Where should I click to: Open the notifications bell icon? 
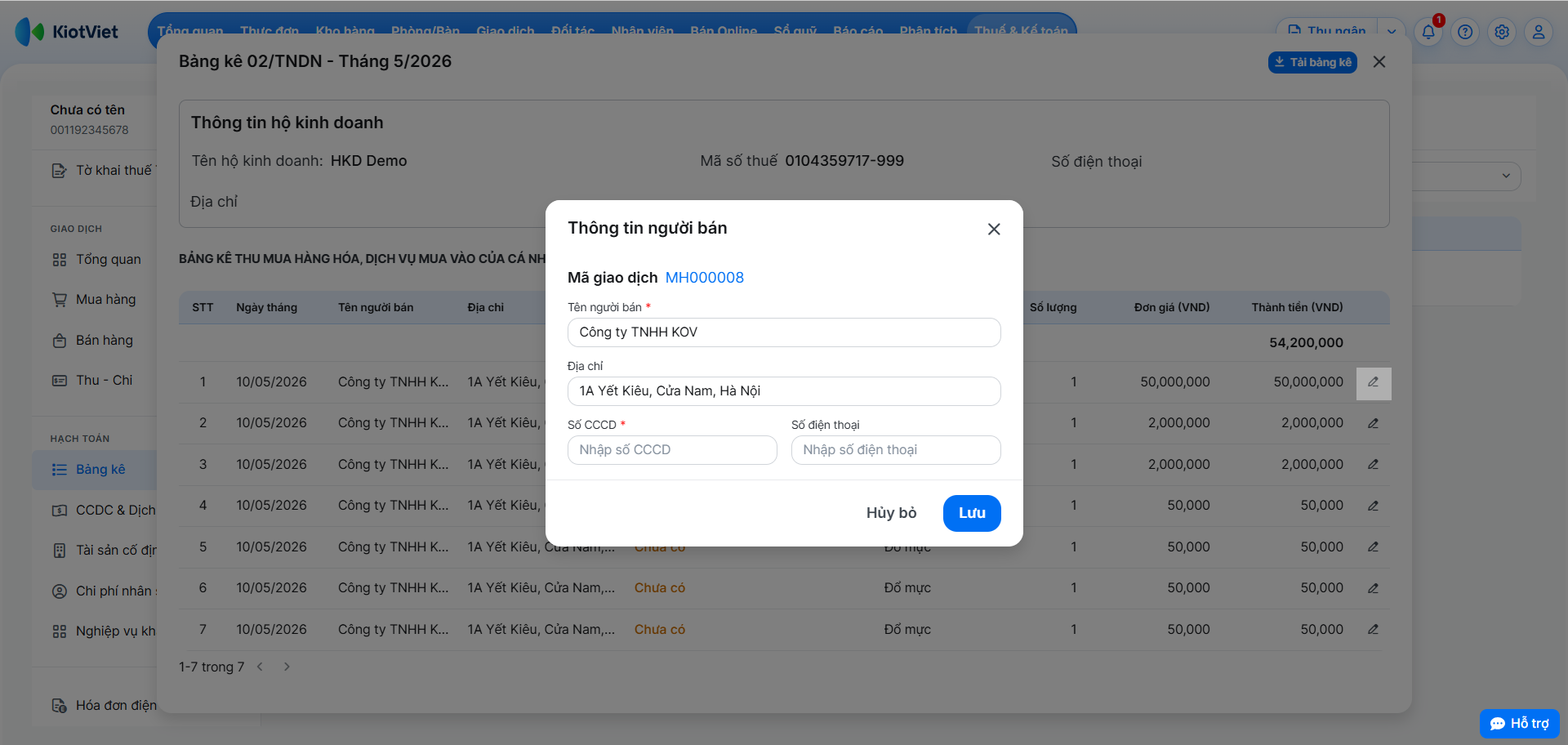[x=1428, y=32]
